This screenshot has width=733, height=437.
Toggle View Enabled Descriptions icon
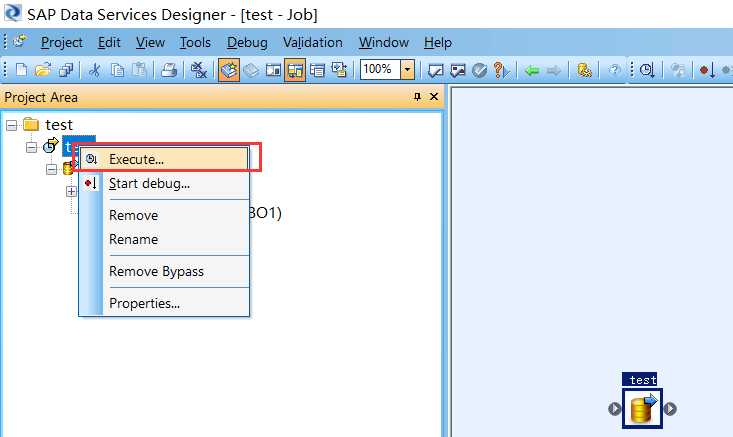[339, 70]
